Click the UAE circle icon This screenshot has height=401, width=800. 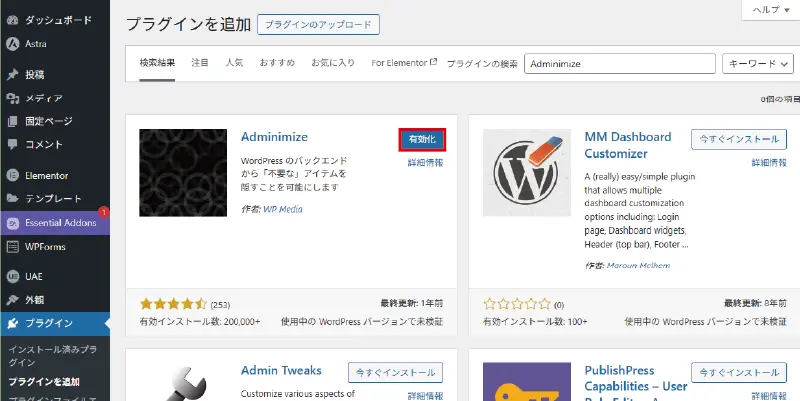click(x=13, y=277)
